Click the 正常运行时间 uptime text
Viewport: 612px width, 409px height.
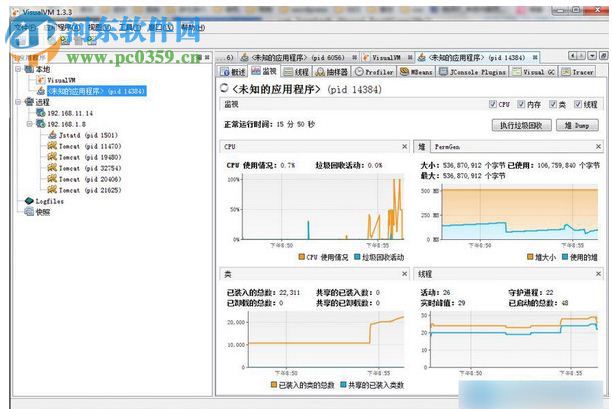click(x=269, y=124)
